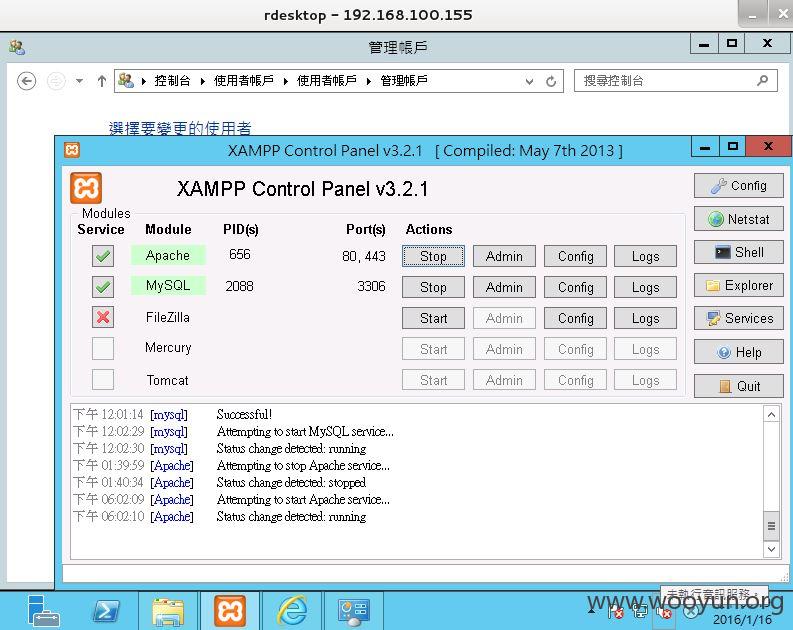Open Apache Admin page

504,256
